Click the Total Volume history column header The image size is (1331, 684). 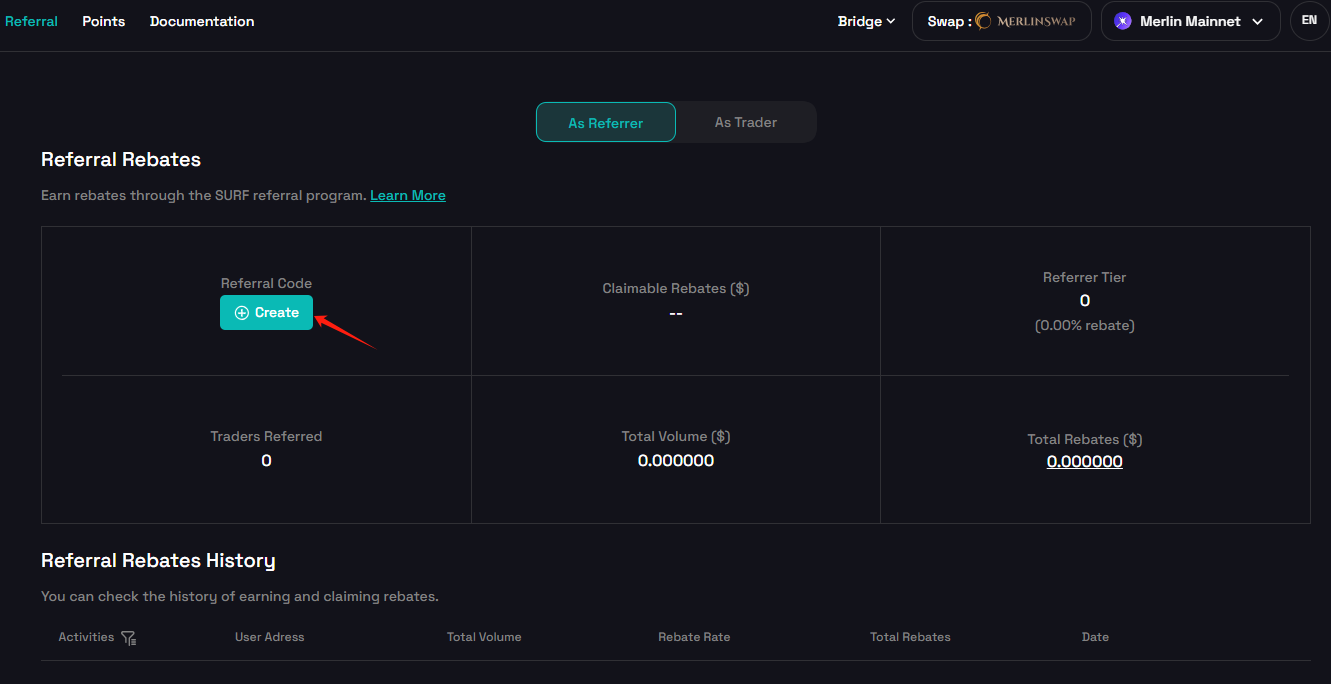484,637
